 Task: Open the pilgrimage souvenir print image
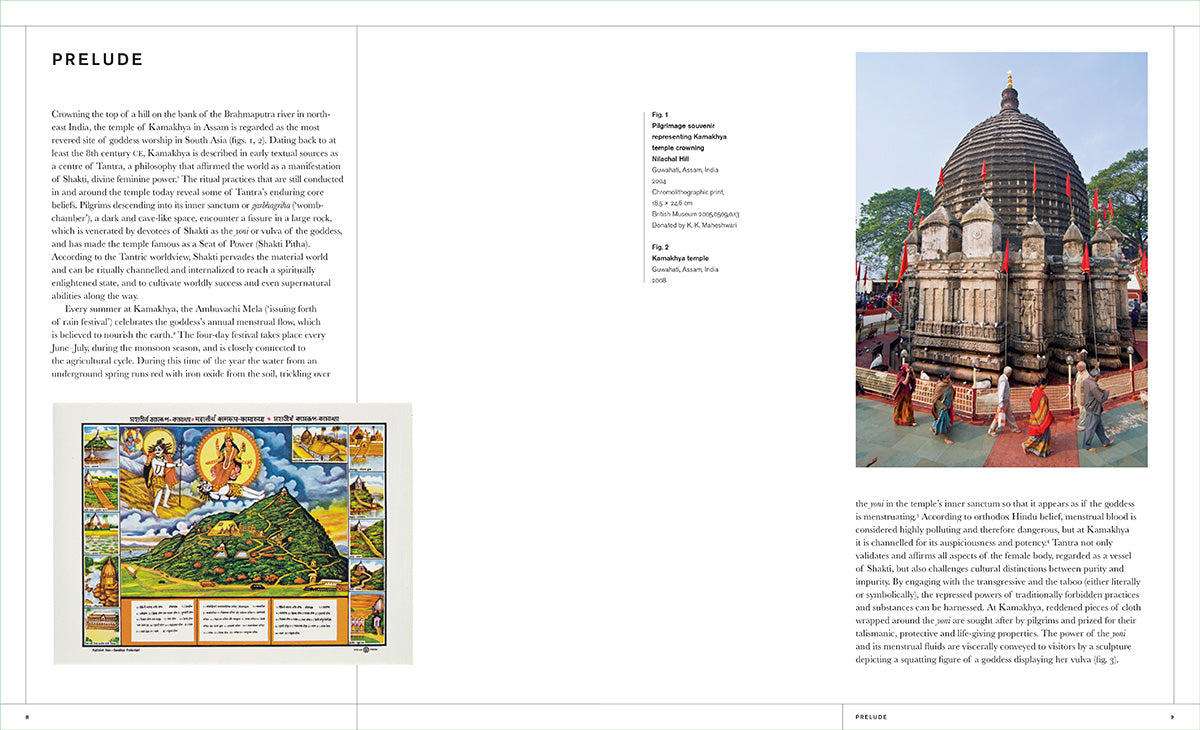233,533
